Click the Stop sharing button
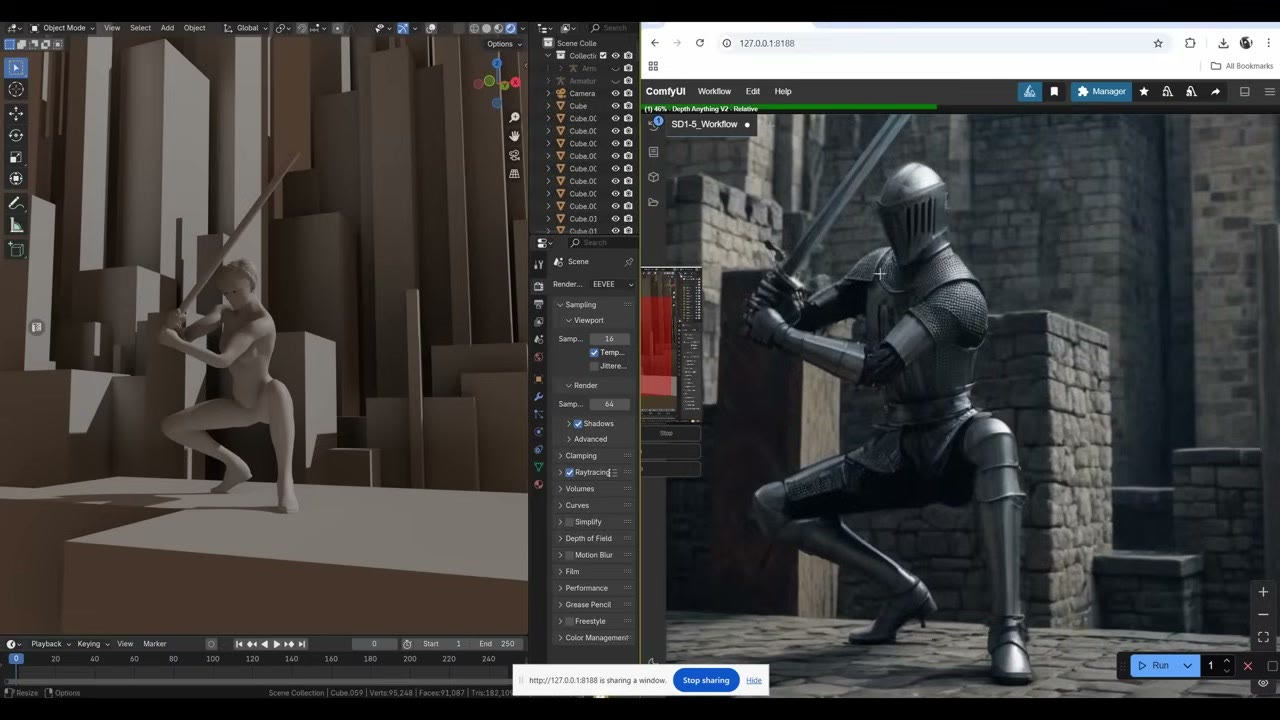Screen dimensions: 1280x720 pos(706,680)
